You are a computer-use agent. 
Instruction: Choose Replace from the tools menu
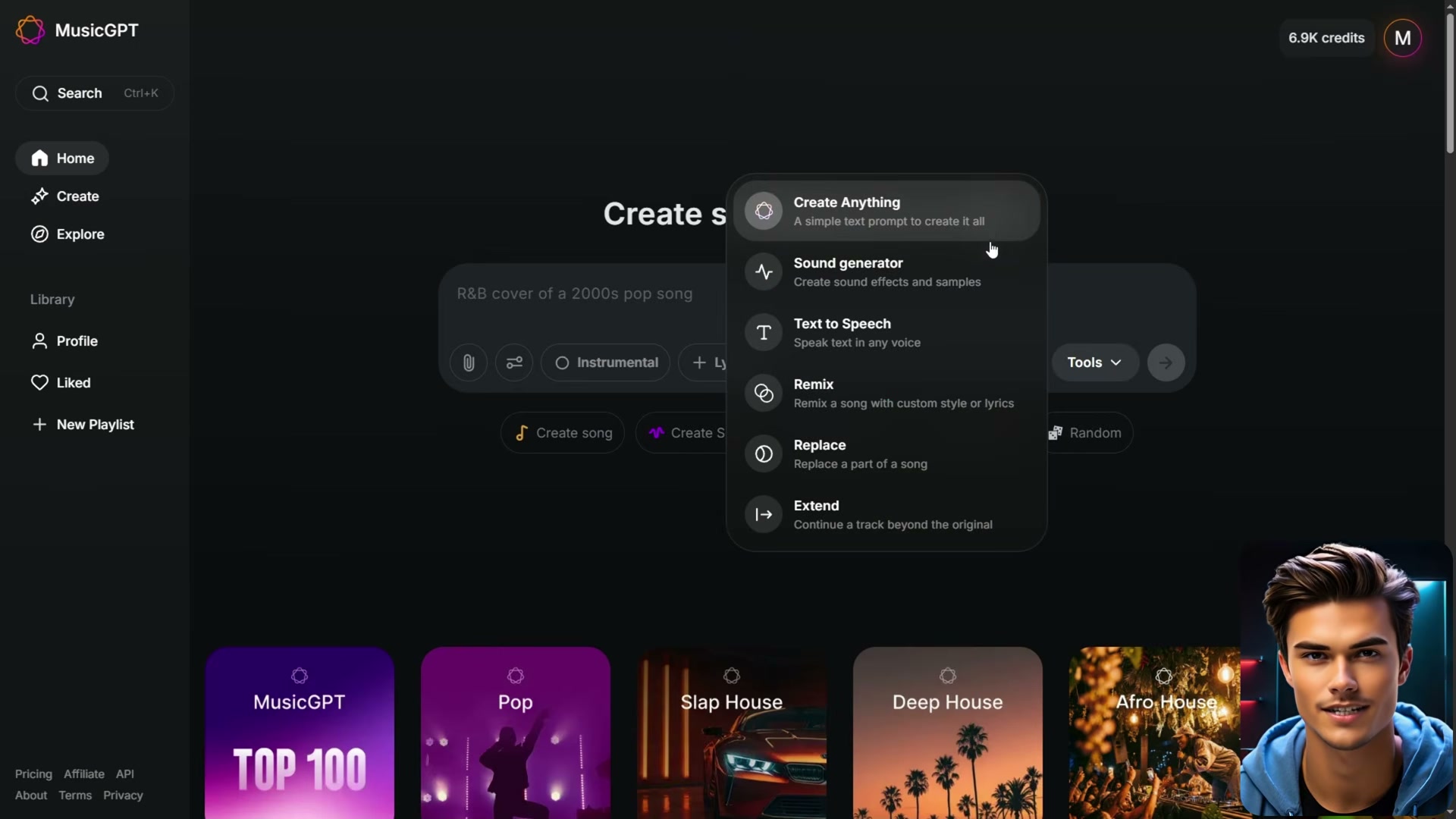tap(886, 453)
